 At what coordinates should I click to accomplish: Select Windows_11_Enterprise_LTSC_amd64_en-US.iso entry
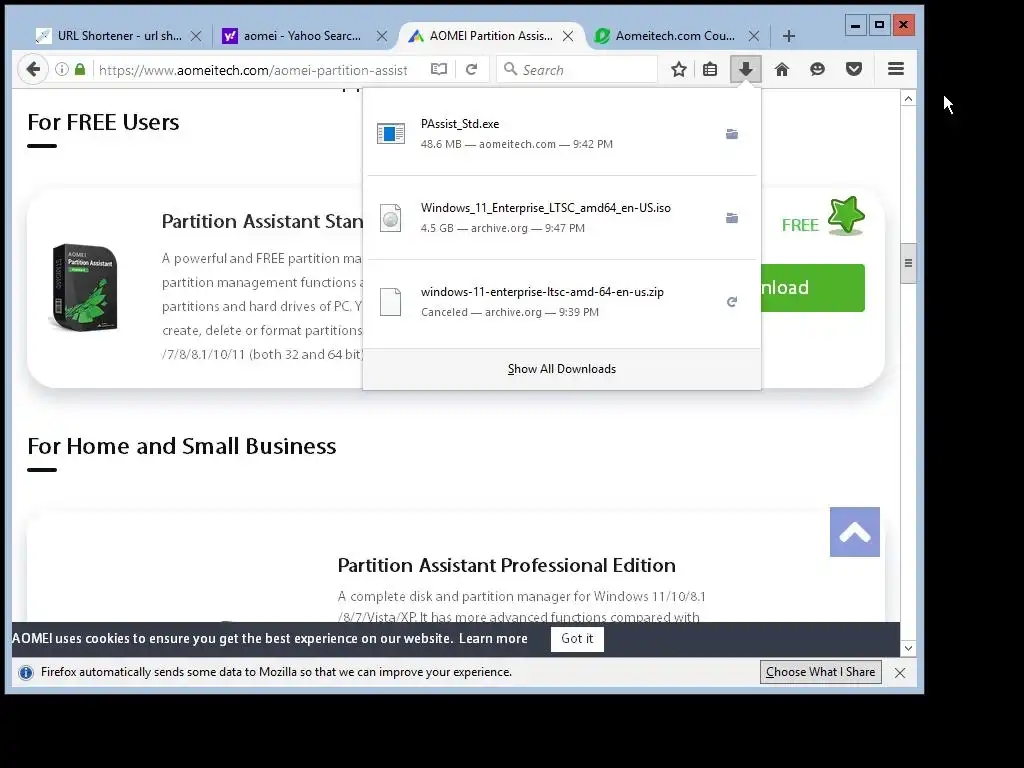pyautogui.click(x=562, y=218)
